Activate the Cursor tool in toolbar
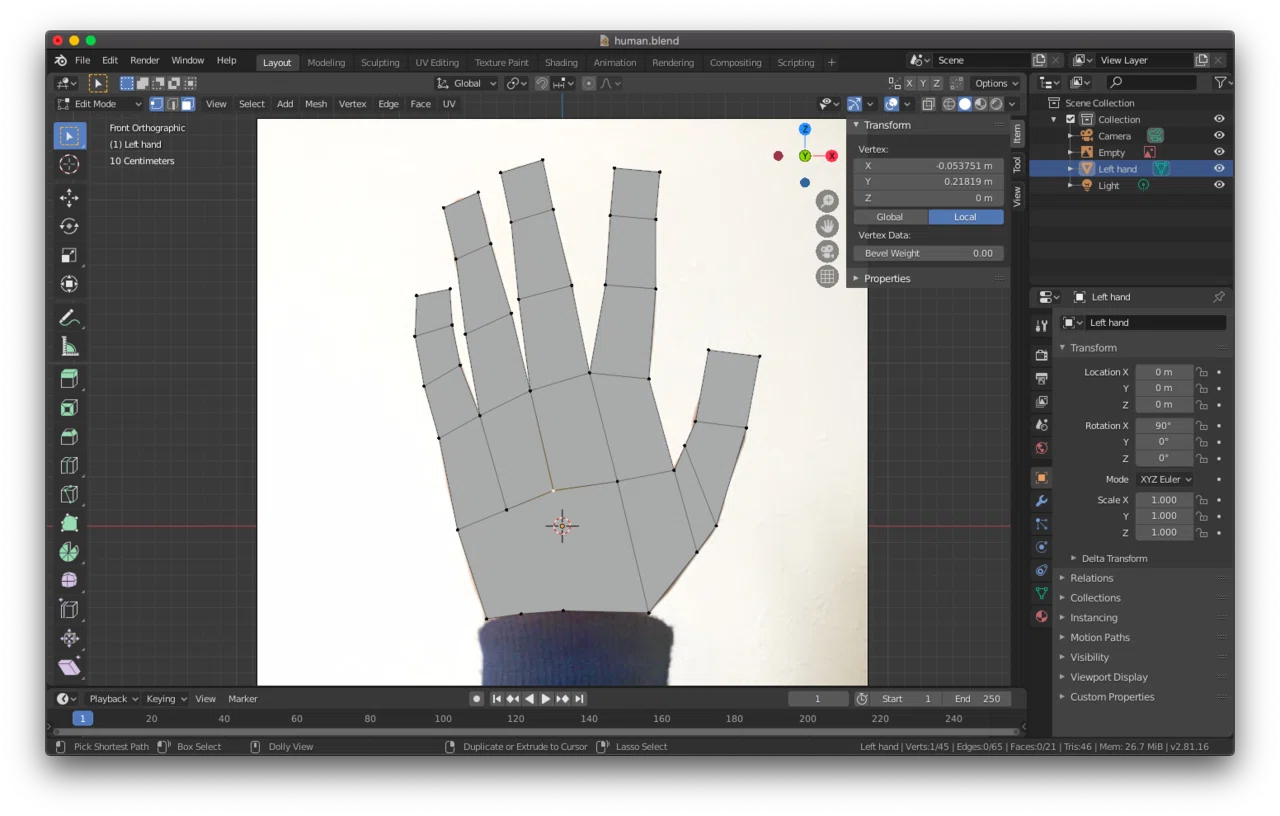Viewport: 1280px width, 816px height. coord(69,164)
